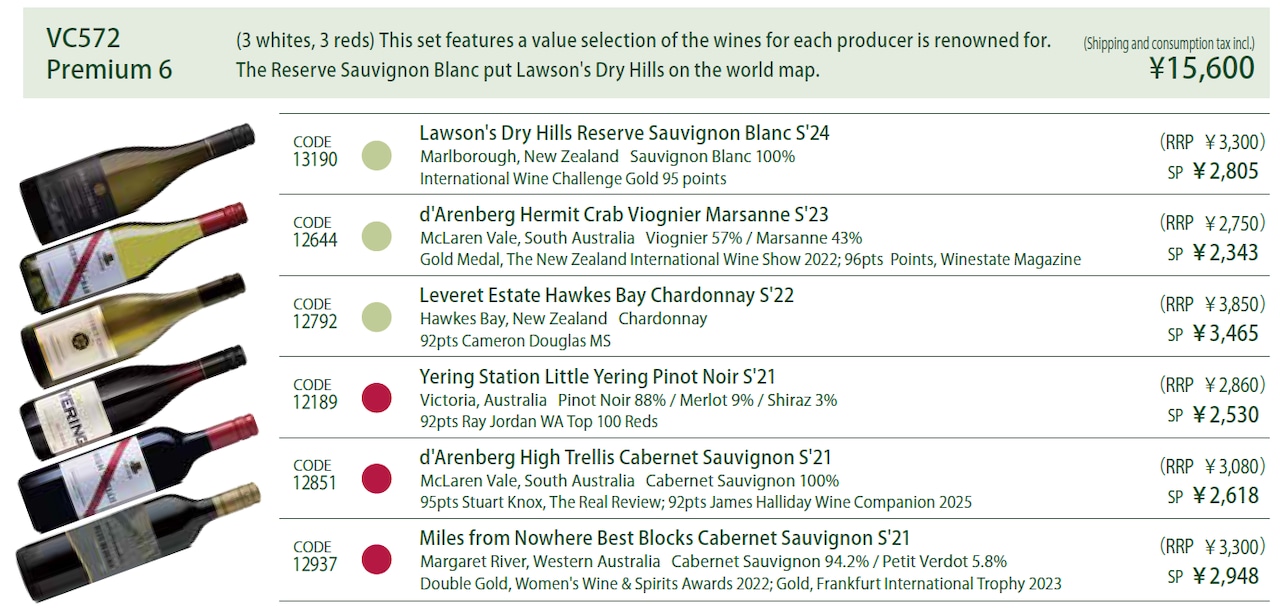Open Miles from Nowhere Best Blocks title
Screen dimensions: 1280x608
[x=665, y=539]
